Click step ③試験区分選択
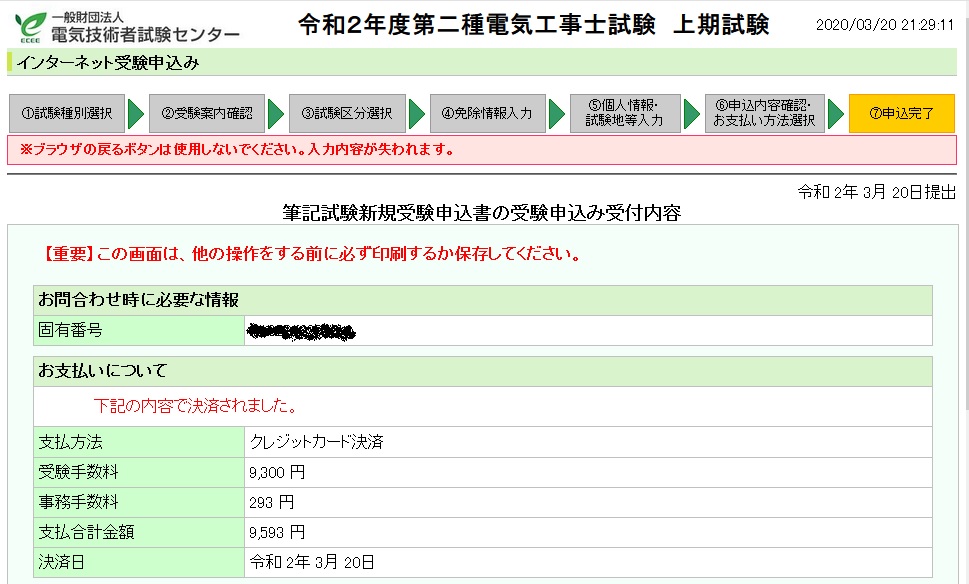Screen dimensions: 969x584 [x=347, y=113]
